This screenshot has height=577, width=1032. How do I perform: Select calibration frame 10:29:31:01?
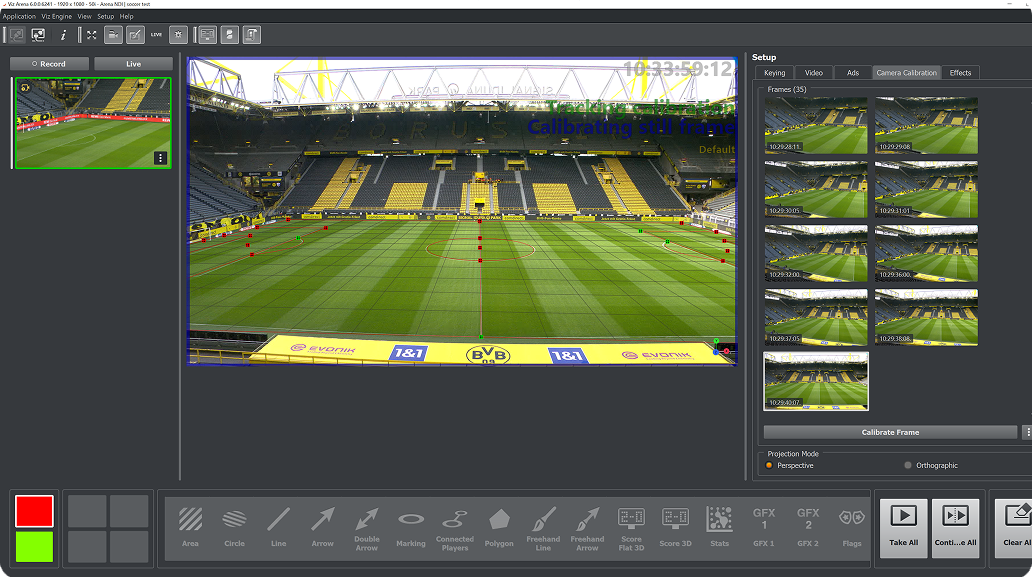[926, 189]
